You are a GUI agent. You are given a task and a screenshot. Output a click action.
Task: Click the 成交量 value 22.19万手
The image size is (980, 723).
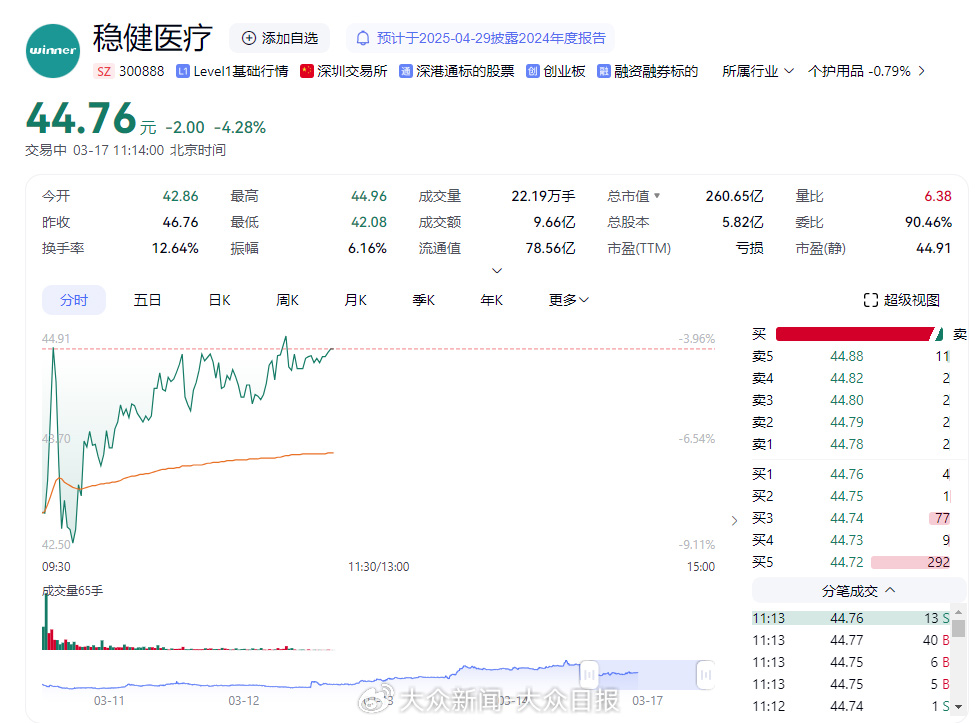pyautogui.click(x=543, y=196)
